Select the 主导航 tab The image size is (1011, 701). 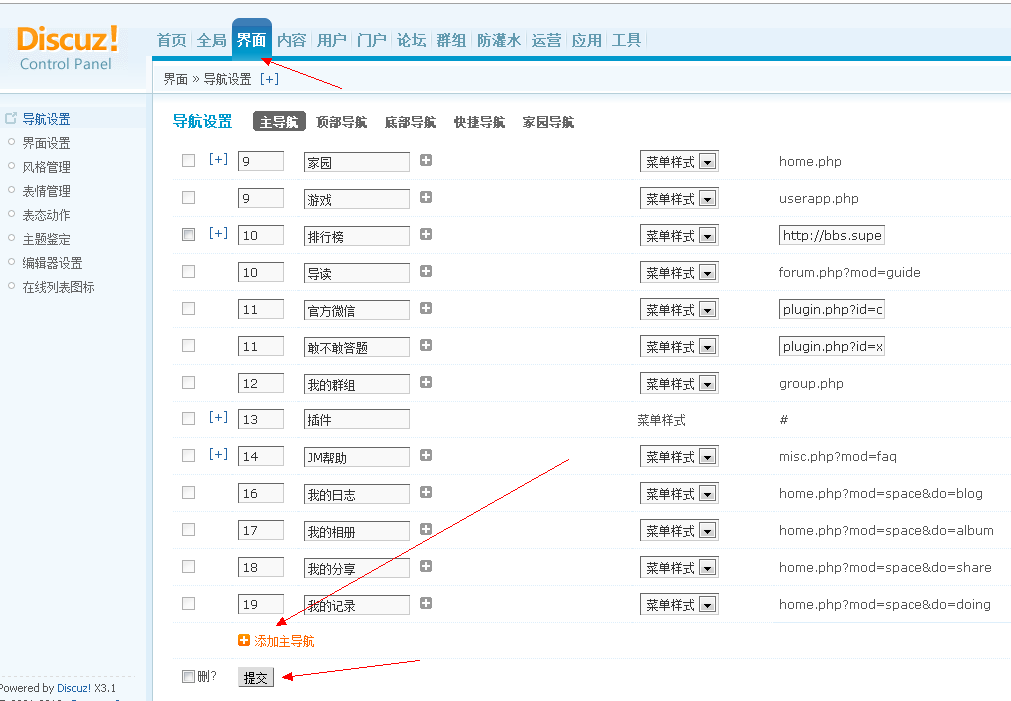tap(279, 122)
